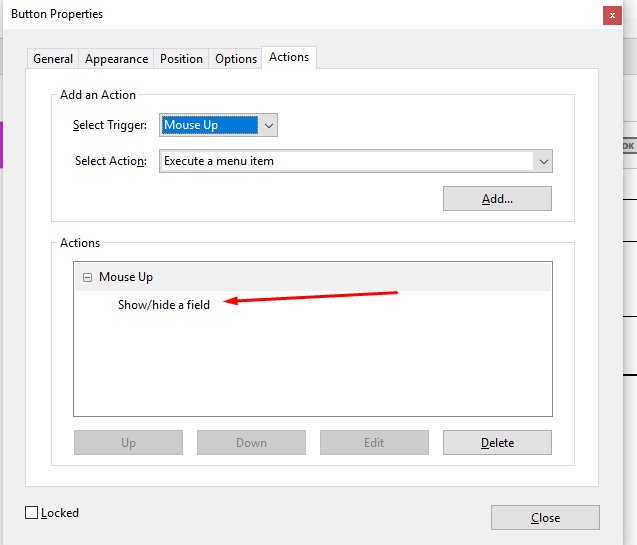Delete the selected action
Viewport: 637px width, 545px height.
pyautogui.click(x=497, y=443)
